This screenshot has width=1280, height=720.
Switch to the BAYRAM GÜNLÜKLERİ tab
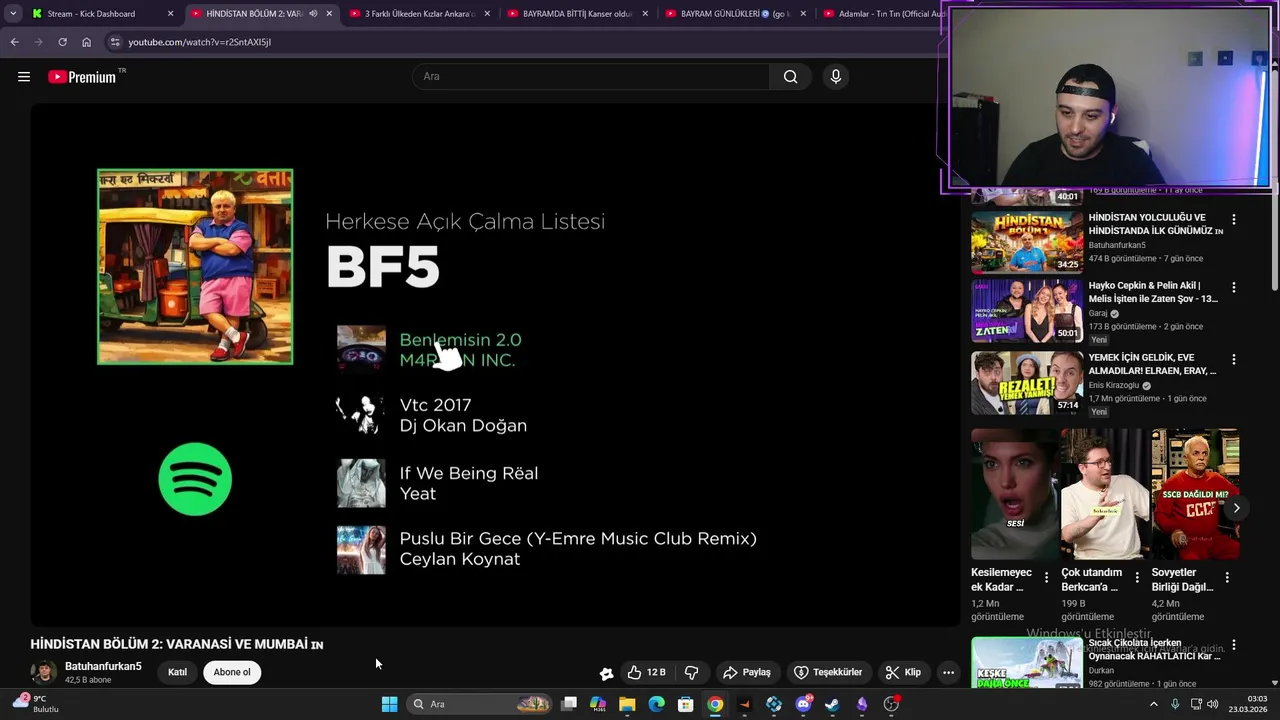[x=735, y=14]
